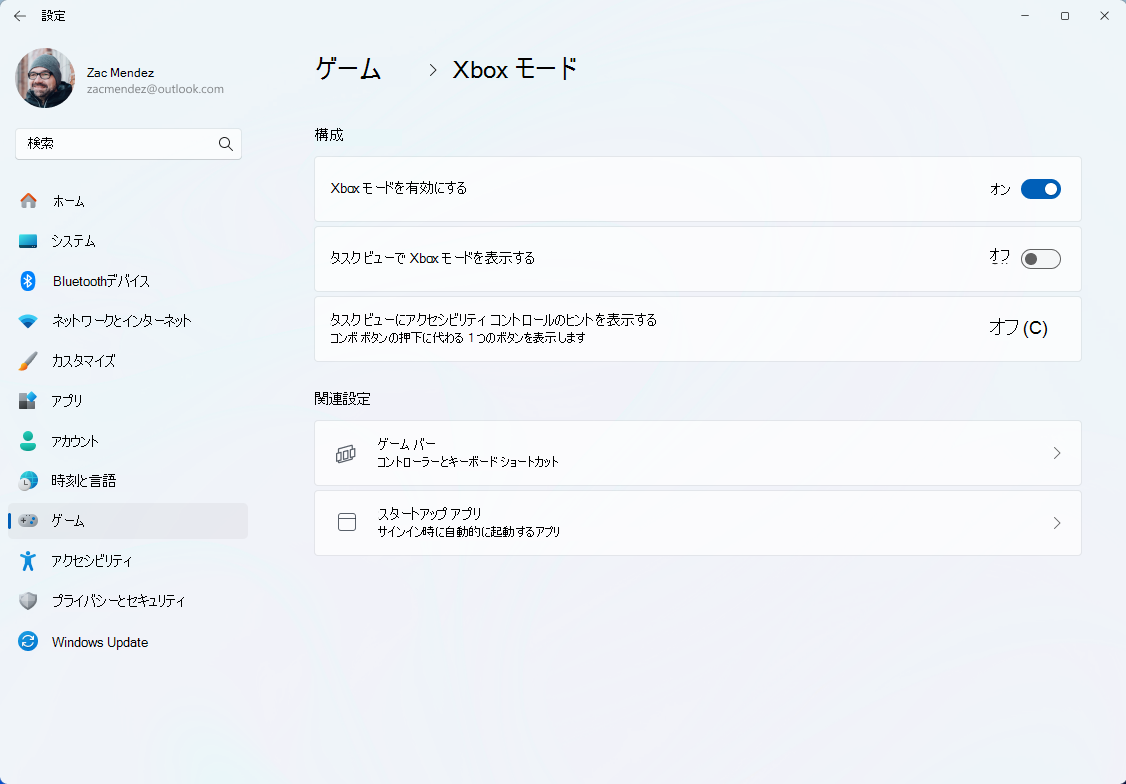Click zacmendez@outlook.com email text
The image size is (1126, 784).
point(155,89)
